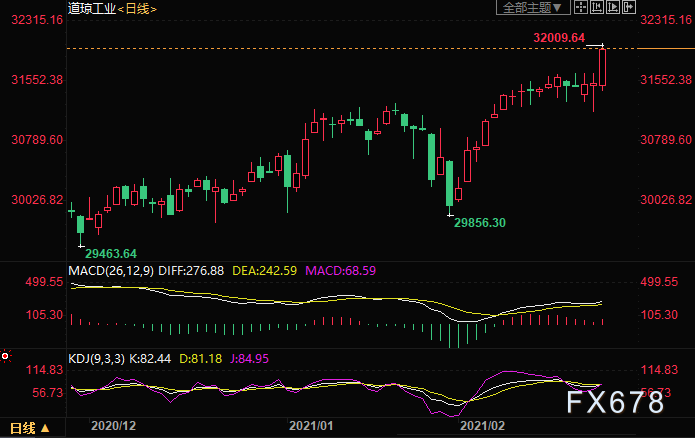Click the MACD:68.59 value

[340, 271]
